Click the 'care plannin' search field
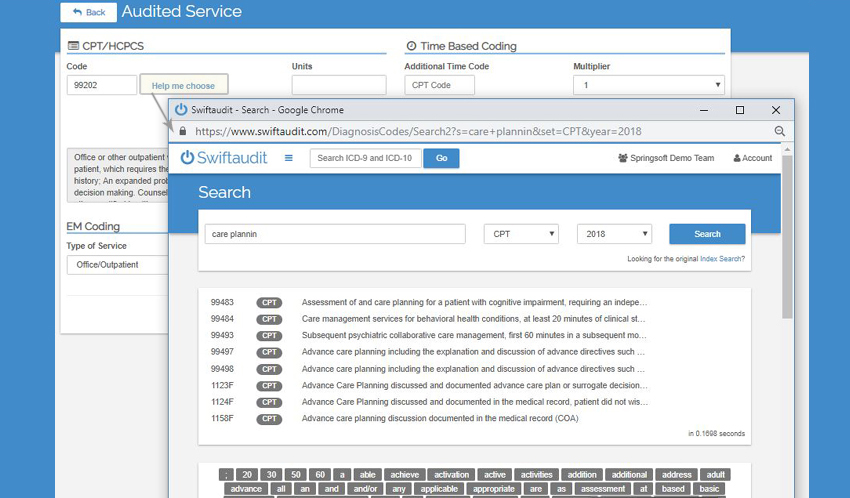The width and height of the screenshot is (850, 498). (335, 234)
